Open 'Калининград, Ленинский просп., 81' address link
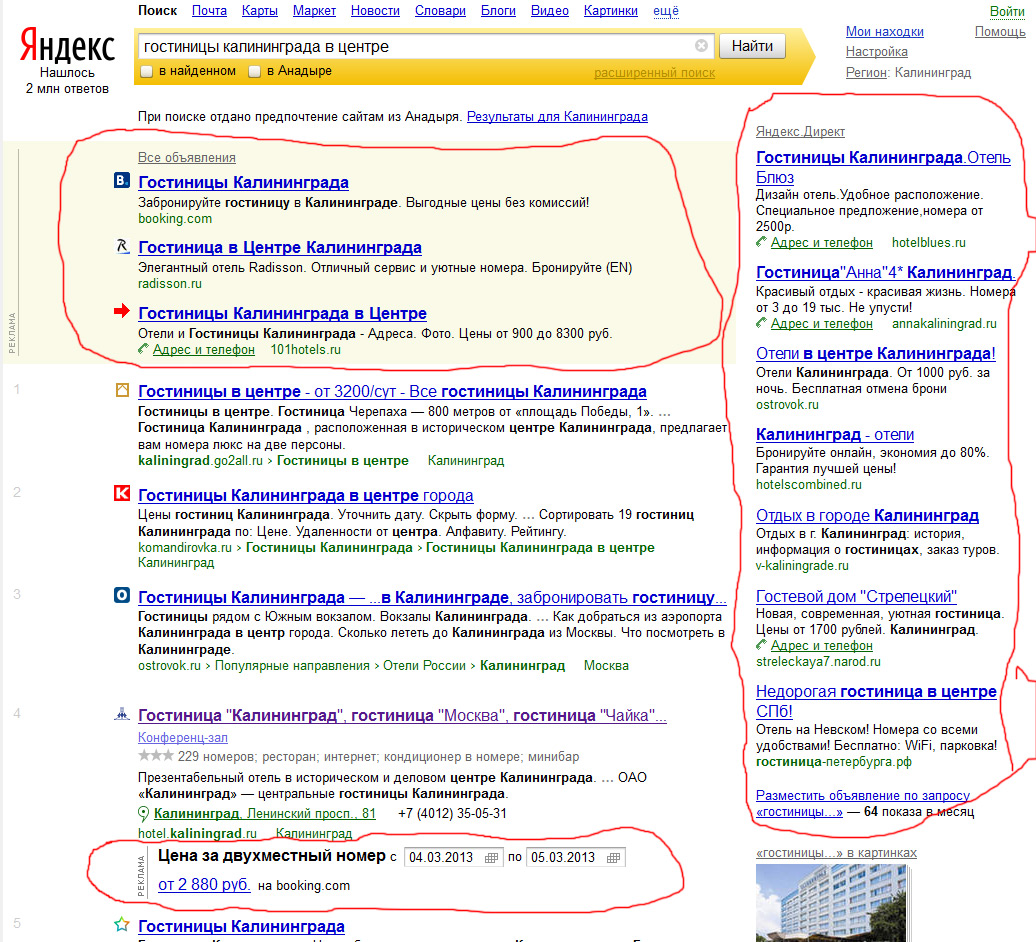This screenshot has width=1036, height=942. click(x=264, y=813)
